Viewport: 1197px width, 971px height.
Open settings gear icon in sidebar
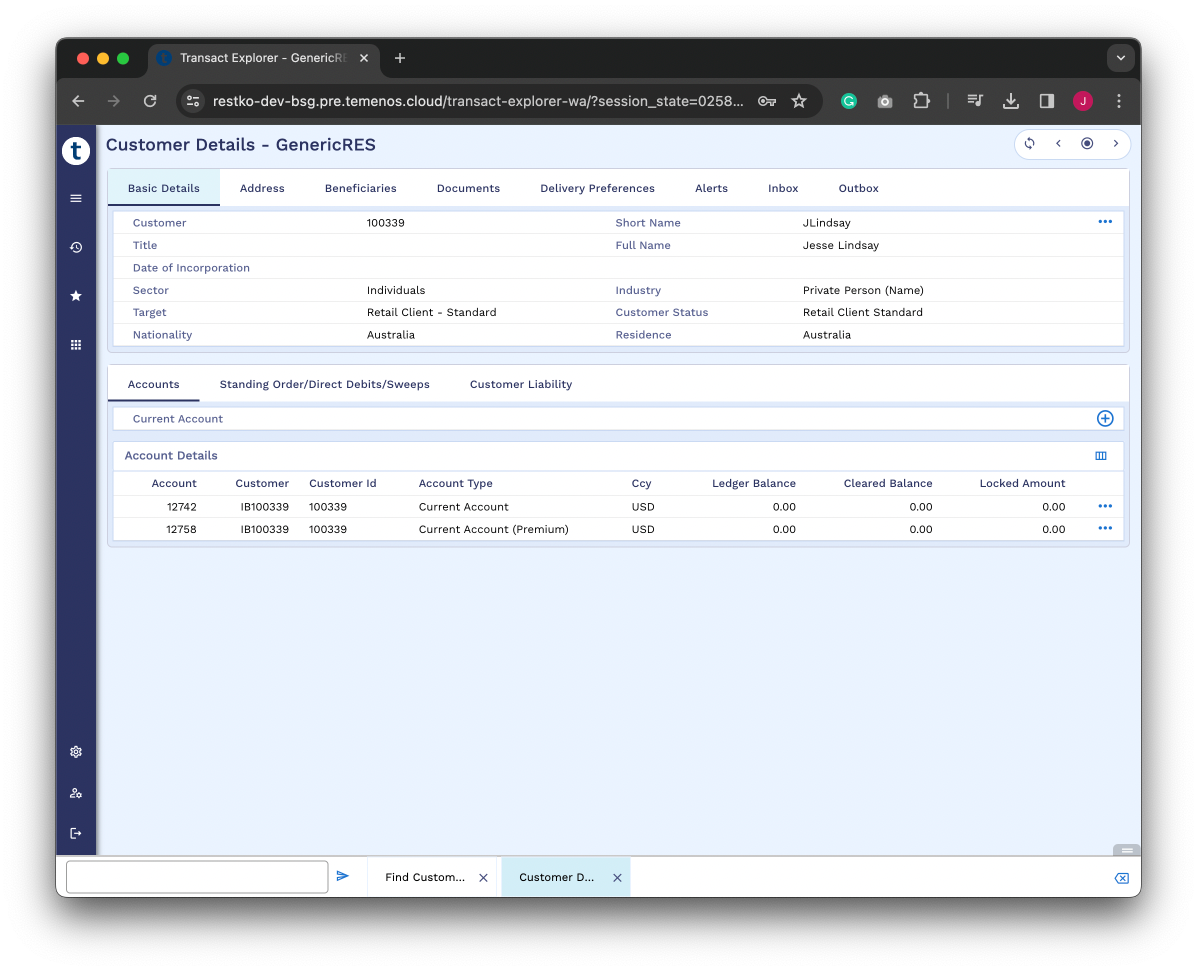click(76, 752)
